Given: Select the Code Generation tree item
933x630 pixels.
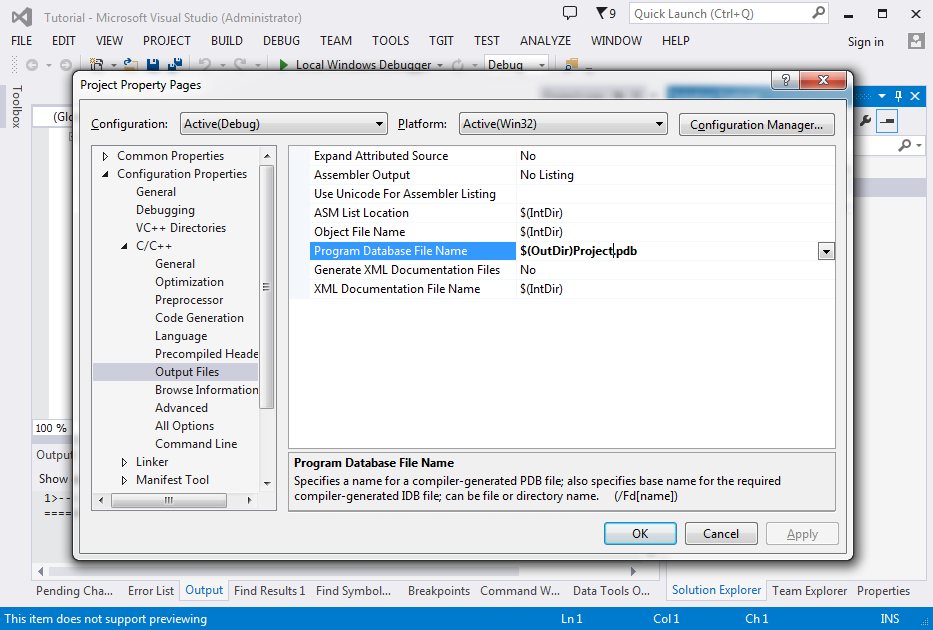Looking at the screenshot, I should coord(199,318).
